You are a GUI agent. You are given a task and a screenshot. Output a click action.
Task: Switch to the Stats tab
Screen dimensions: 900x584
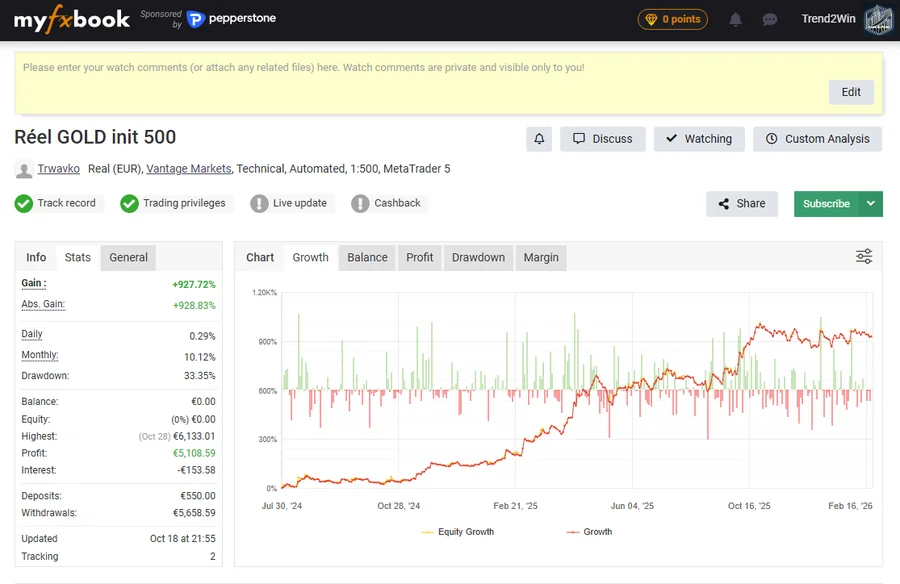coord(77,258)
